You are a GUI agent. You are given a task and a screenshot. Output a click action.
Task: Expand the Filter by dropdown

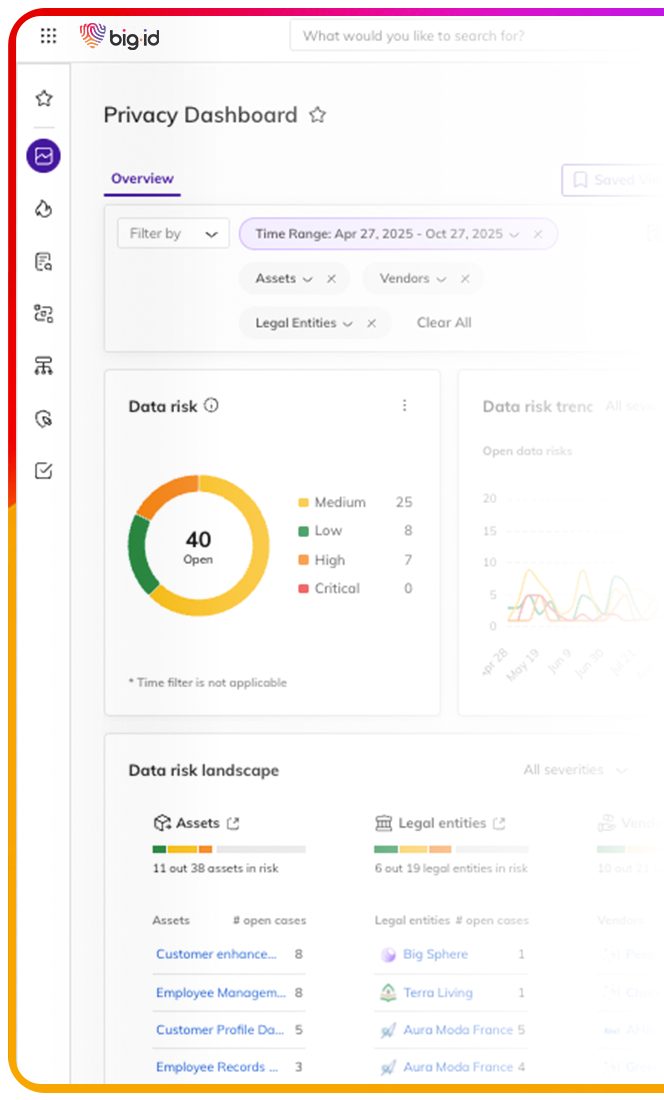pyautogui.click(x=173, y=234)
